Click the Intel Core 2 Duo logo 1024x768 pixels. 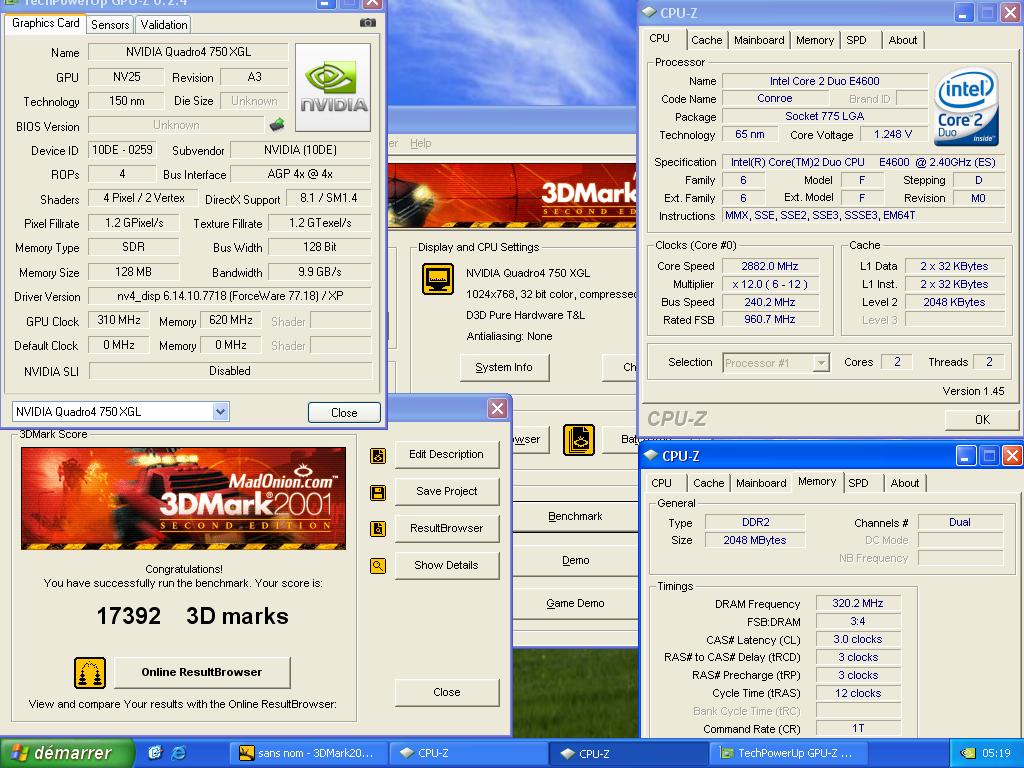(x=966, y=106)
